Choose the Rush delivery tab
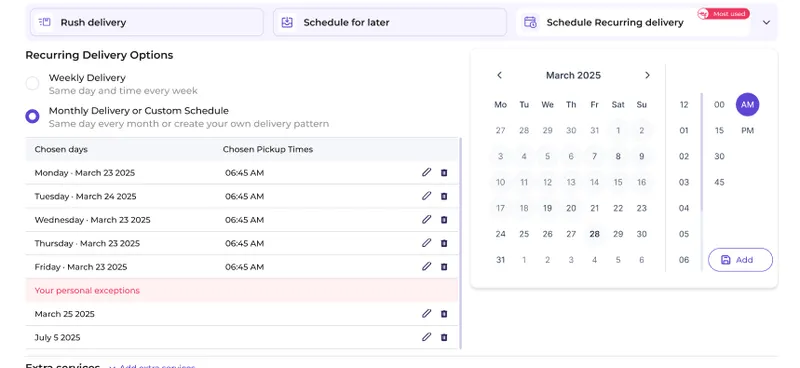The width and height of the screenshot is (800, 368). [147, 22]
